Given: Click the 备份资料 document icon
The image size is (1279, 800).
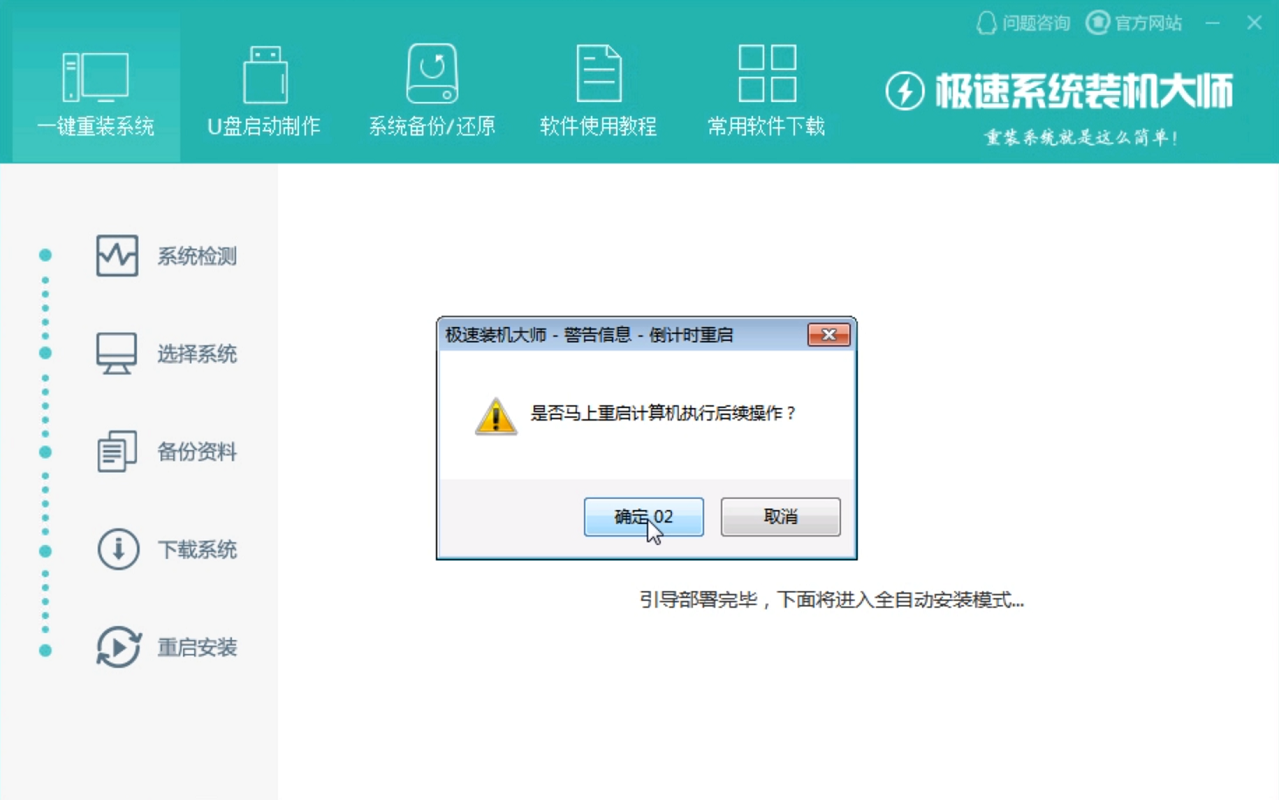Looking at the screenshot, I should click(x=115, y=452).
